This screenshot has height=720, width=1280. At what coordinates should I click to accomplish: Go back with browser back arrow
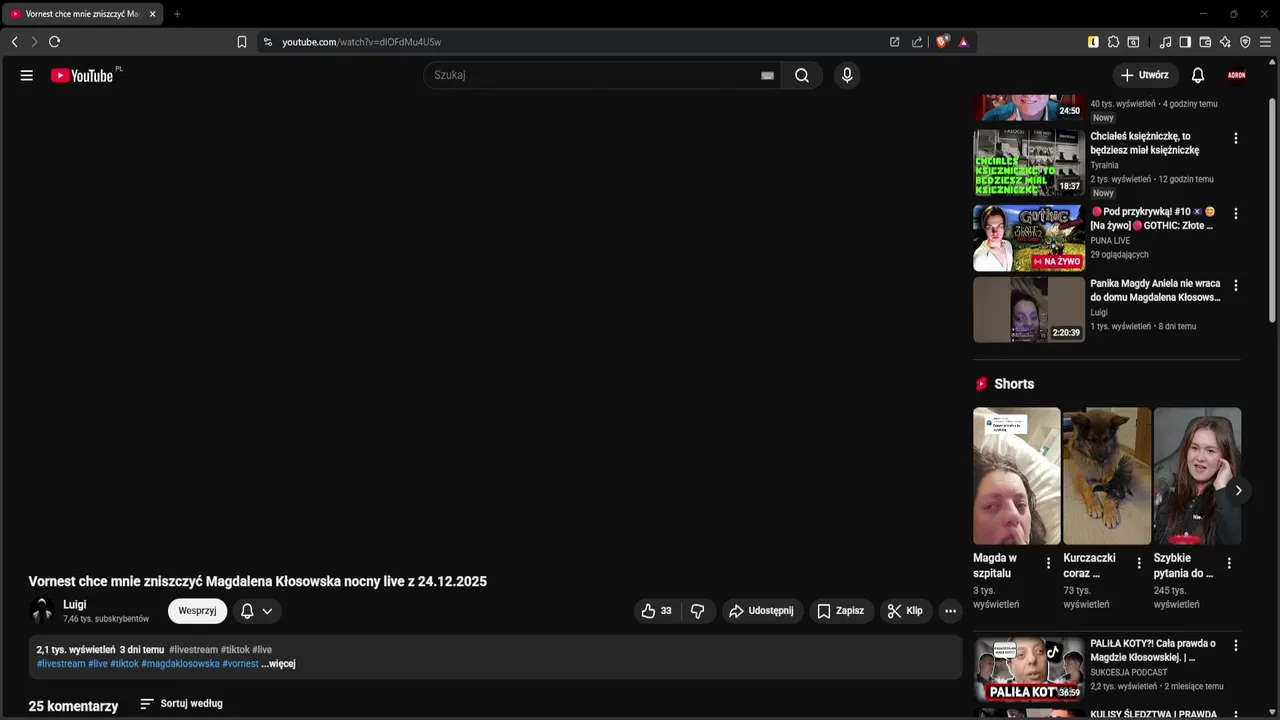pyautogui.click(x=14, y=42)
